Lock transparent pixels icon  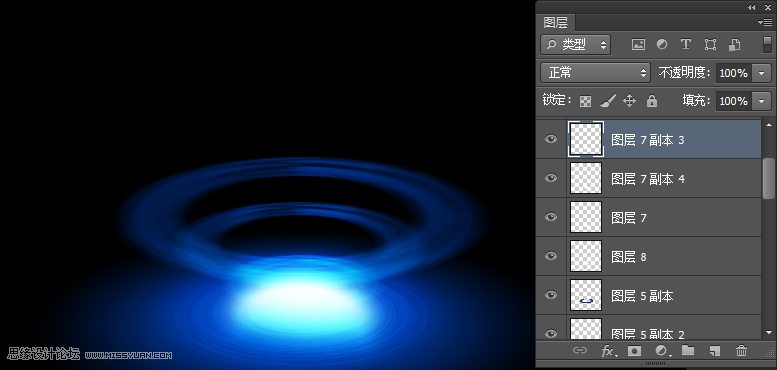(585, 101)
